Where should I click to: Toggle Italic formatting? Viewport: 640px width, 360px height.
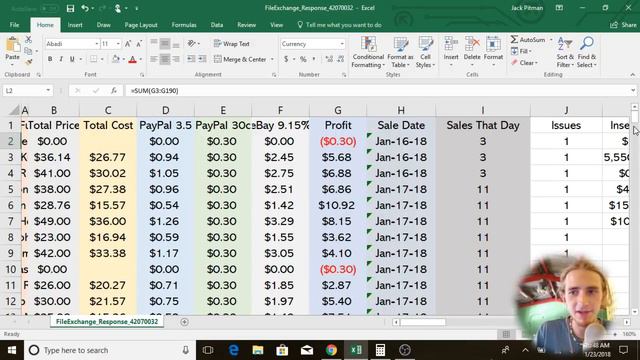pos(61,59)
